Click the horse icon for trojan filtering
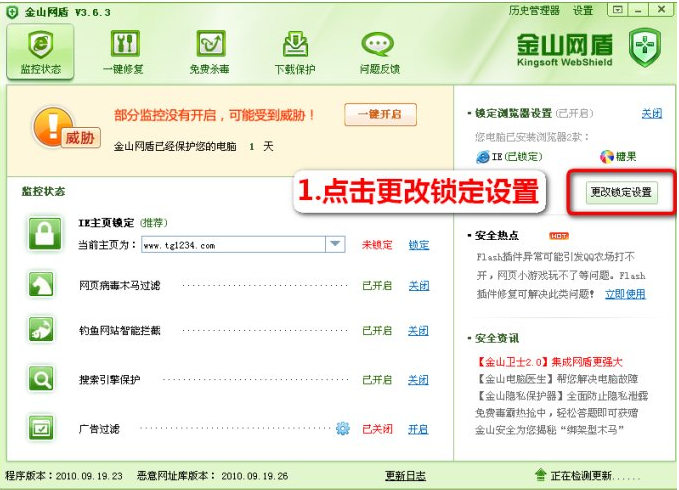This screenshot has height=490, width=679. tap(41, 284)
